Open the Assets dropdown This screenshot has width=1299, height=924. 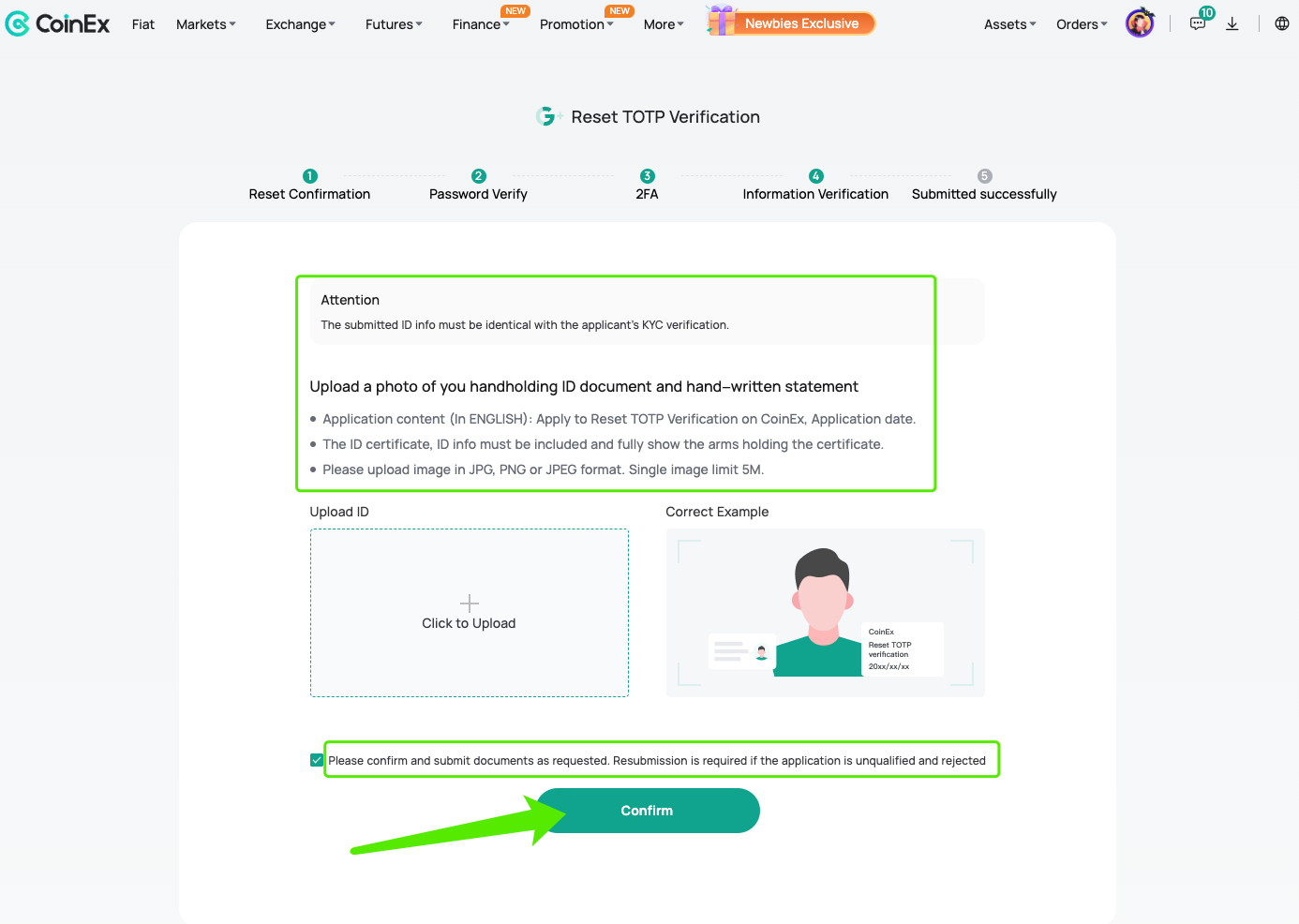(x=1010, y=24)
